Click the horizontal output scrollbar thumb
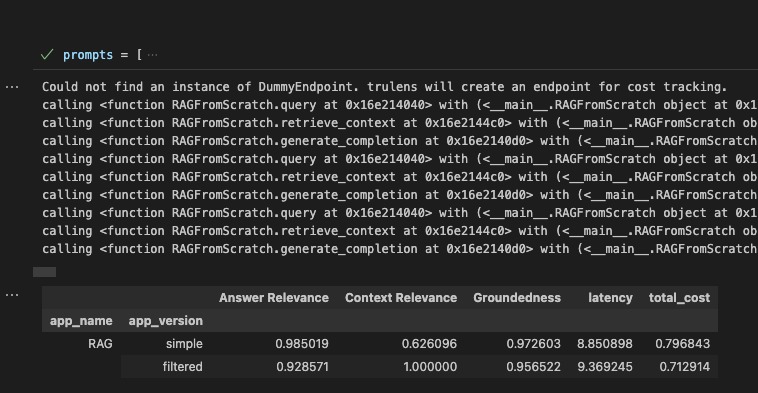Screen dimensions: 758x393 point(44,272)
